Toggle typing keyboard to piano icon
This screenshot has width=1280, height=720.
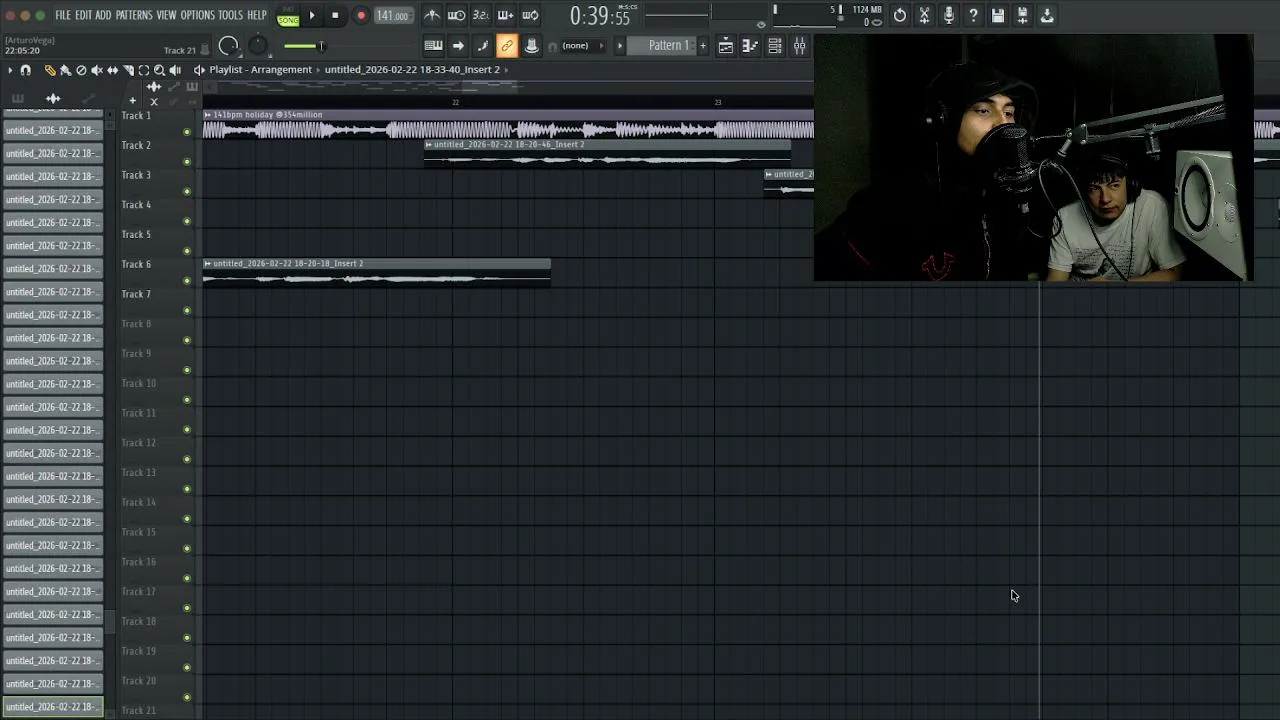433,46
